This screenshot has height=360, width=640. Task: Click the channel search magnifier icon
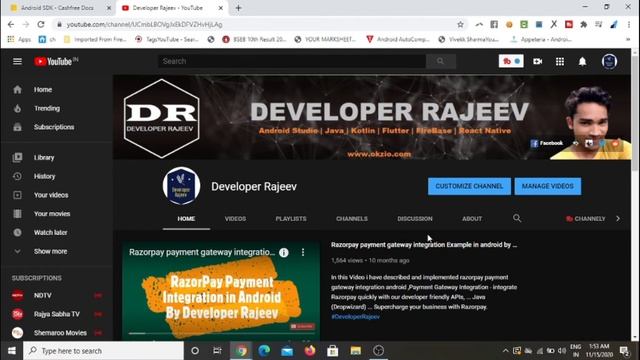click(x=517, y=218)
